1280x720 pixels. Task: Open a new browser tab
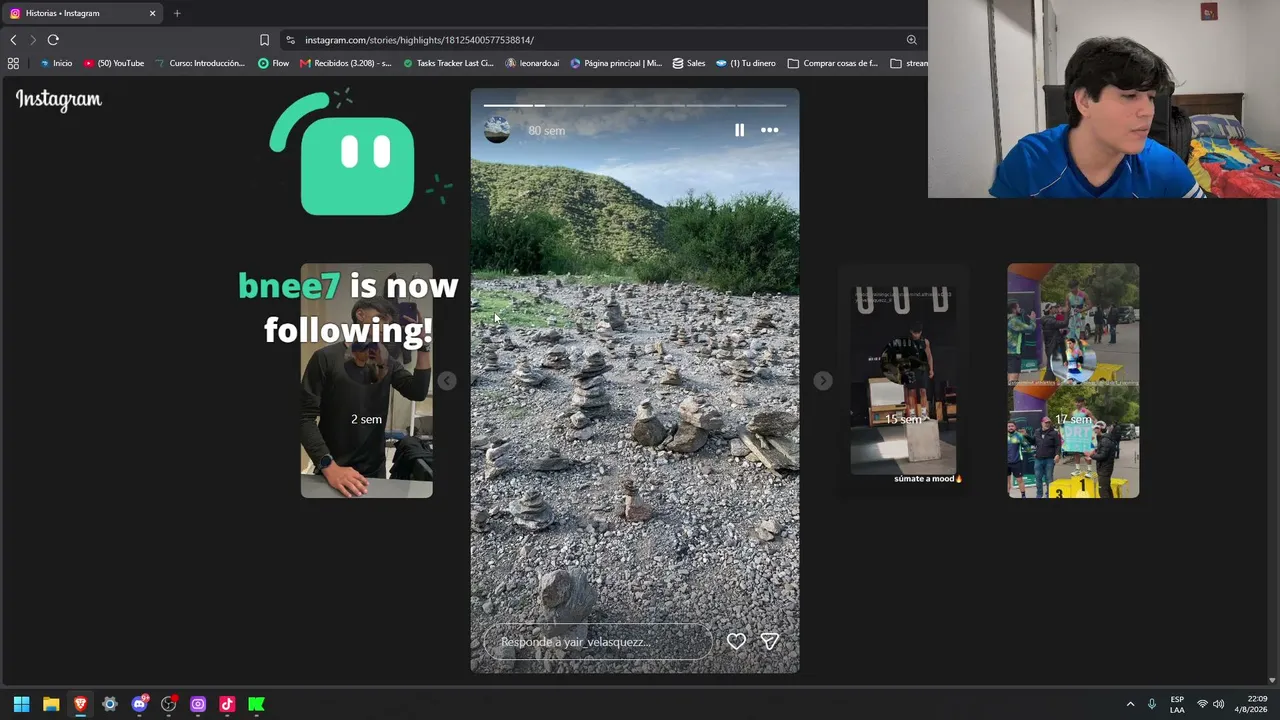(177, 13)
